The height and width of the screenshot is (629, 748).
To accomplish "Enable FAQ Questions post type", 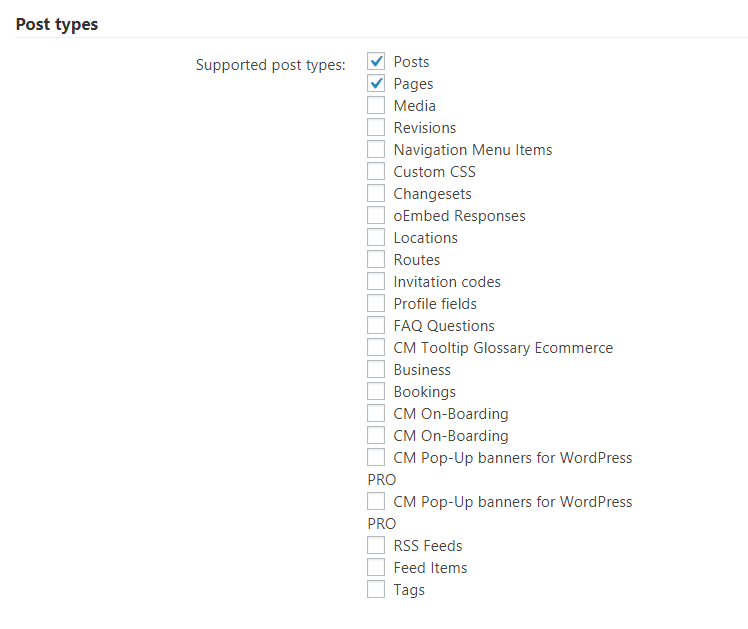I will 376,326.
